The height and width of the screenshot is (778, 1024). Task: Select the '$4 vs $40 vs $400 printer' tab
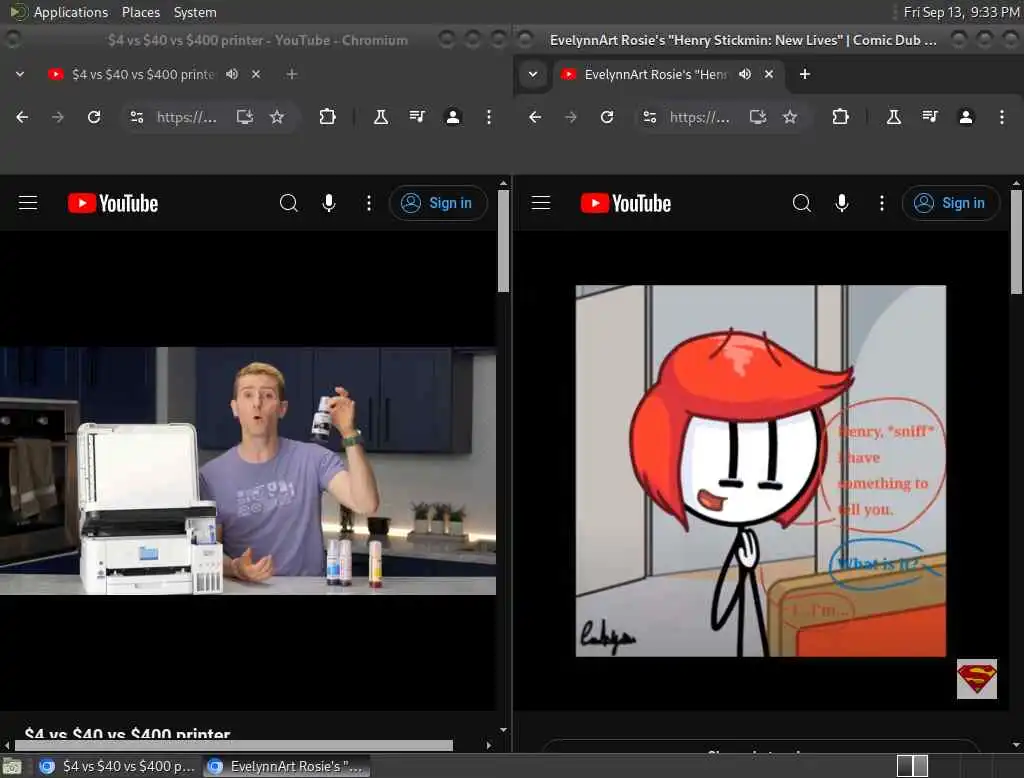(x=143, y=74)
